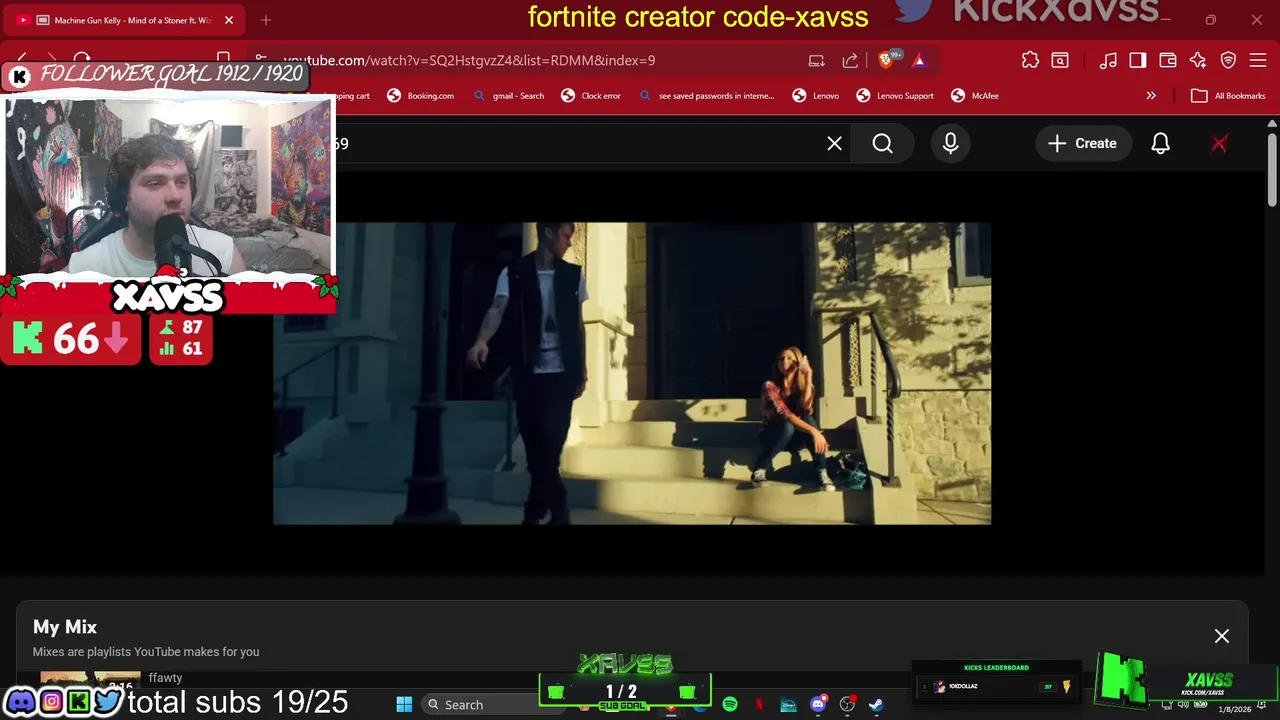Screen dimensions: 1280x720
Task: Open Brave VPN shield icon
Action: pos(1228,61)
